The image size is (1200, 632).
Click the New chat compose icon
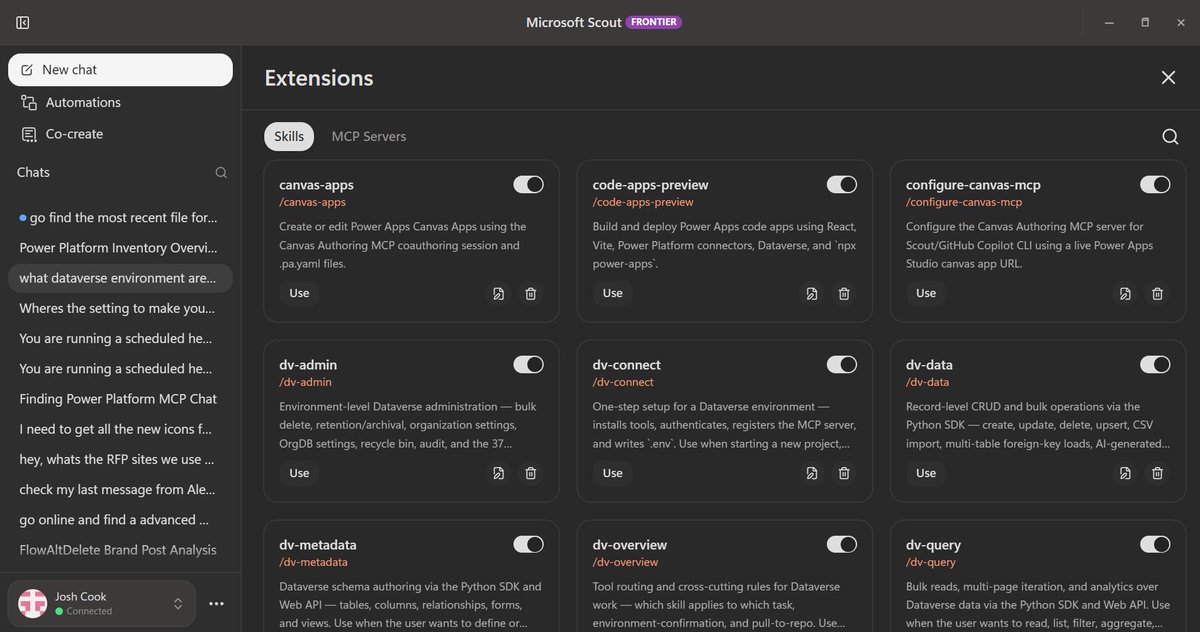coord(27,70)
